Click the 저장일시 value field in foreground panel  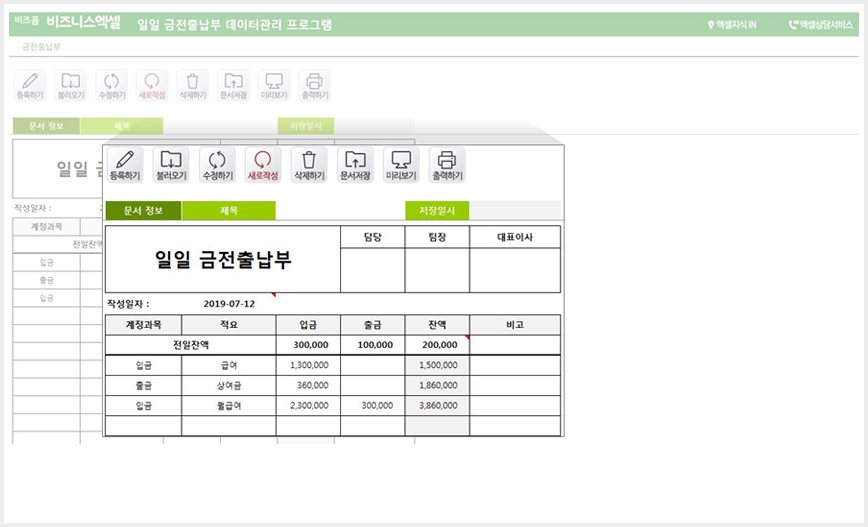point(515,210)
